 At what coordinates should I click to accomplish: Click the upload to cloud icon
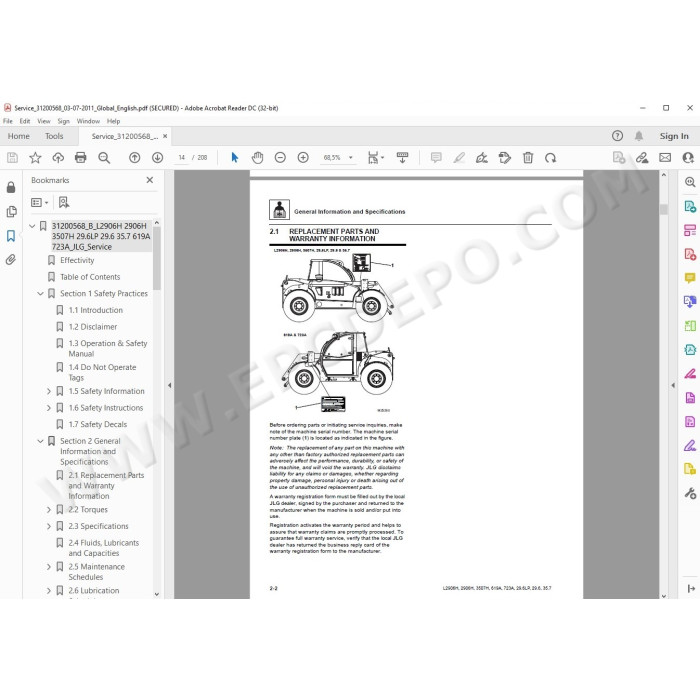(58, 158)
